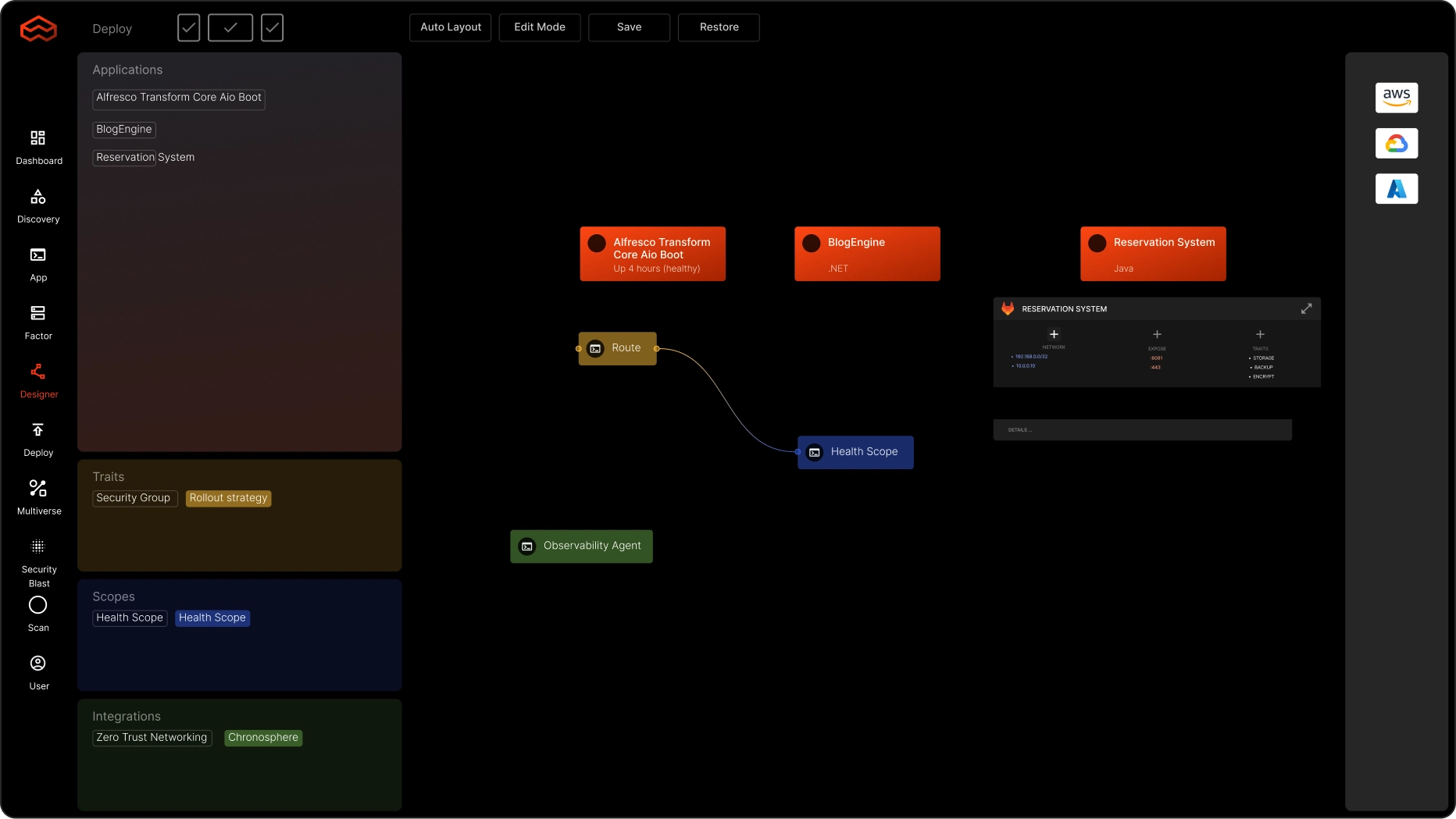The width and height of the screenshot is (1456, 819).
Task: Add a Trait with plus icon
Action: (x=1260, y=334)
